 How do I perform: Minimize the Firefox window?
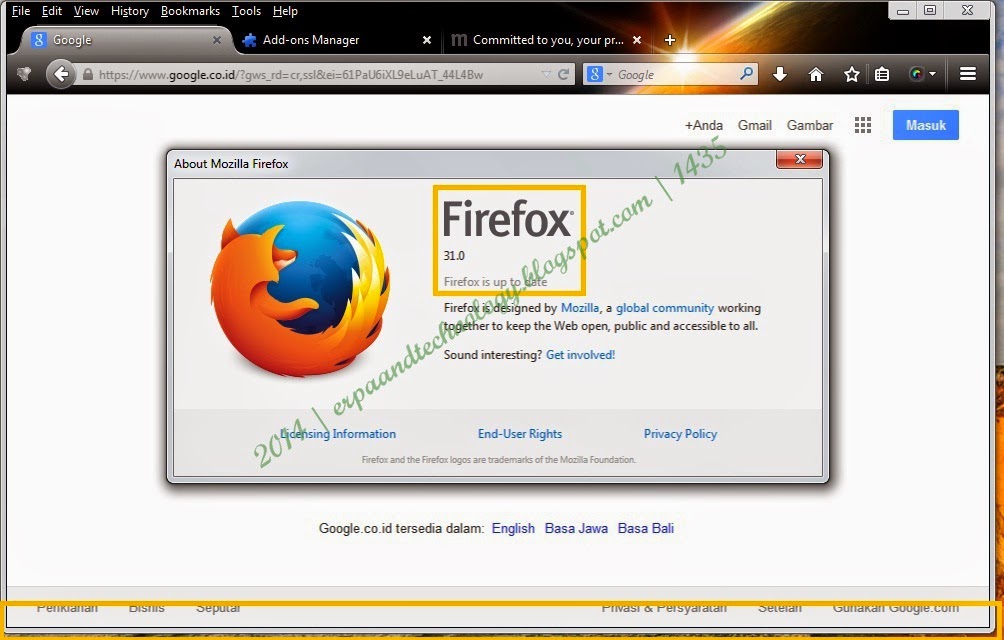903,10
